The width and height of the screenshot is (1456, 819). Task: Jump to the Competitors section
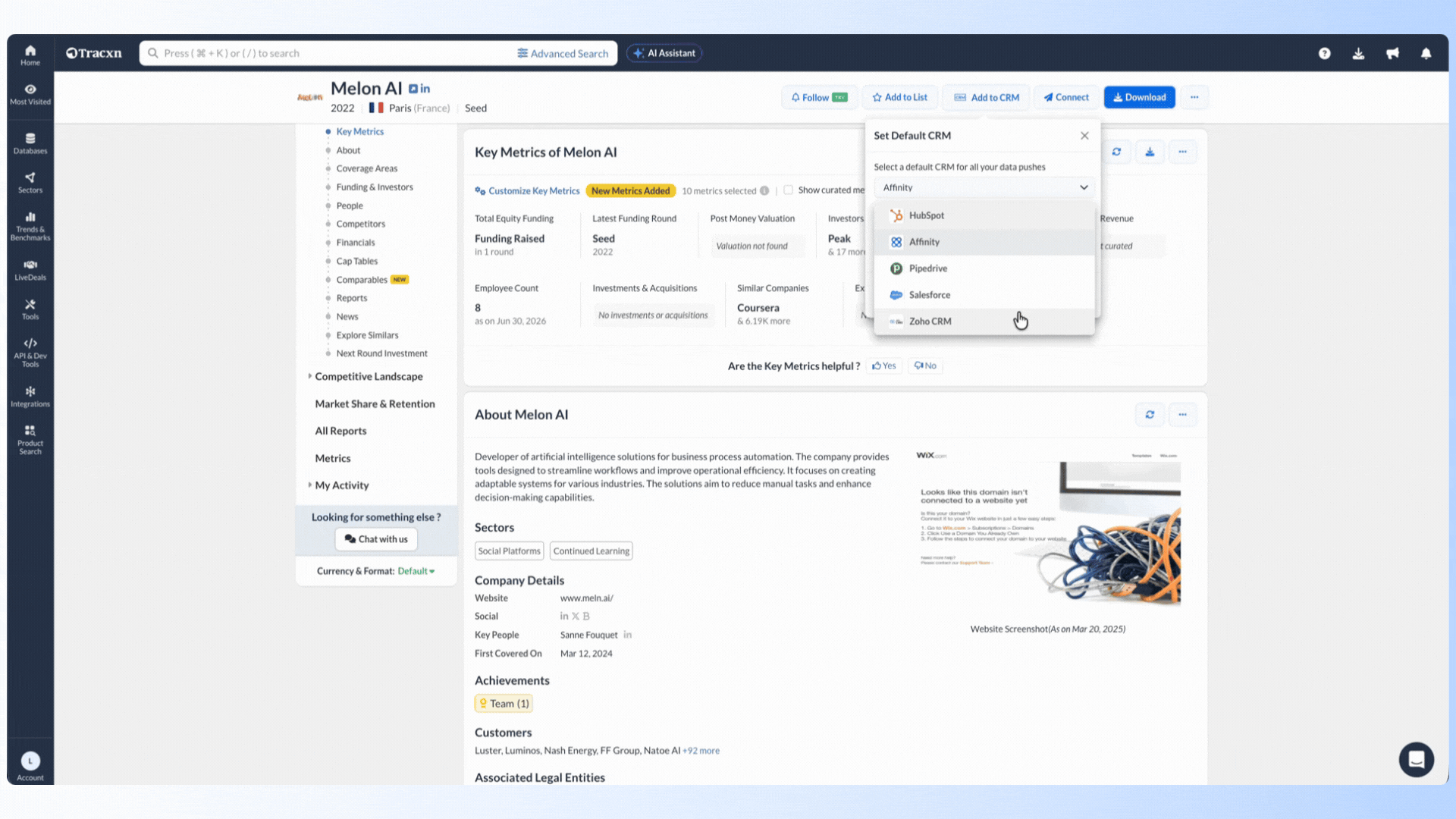(x=360, y=224)
